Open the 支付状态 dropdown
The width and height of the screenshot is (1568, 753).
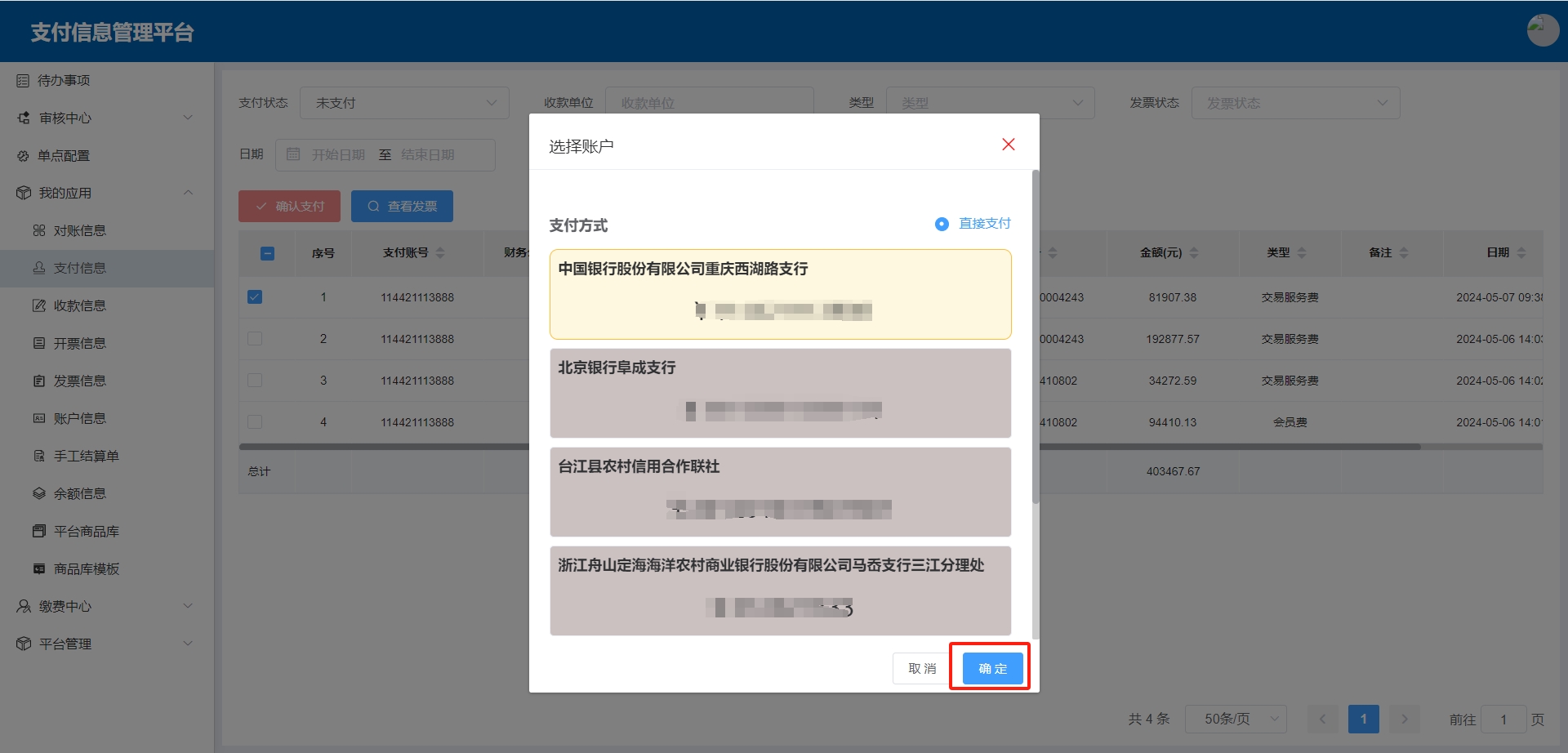tap(404, 103)
